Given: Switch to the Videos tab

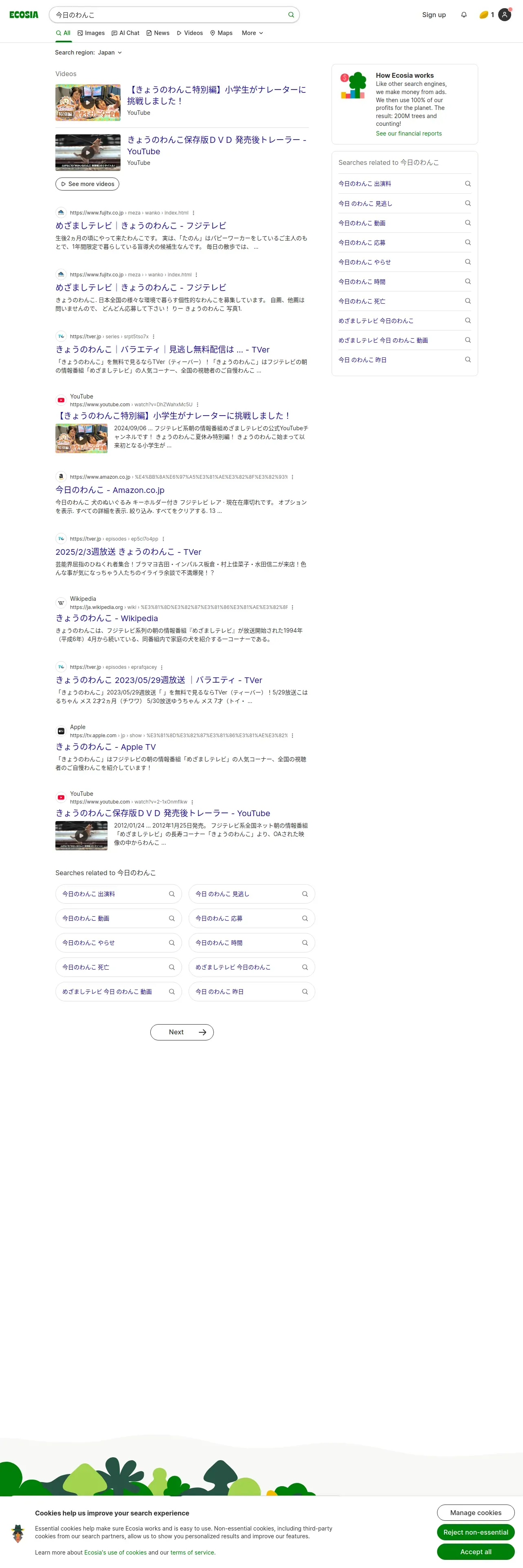Looking at the screenshot, I should coord(190,33).
